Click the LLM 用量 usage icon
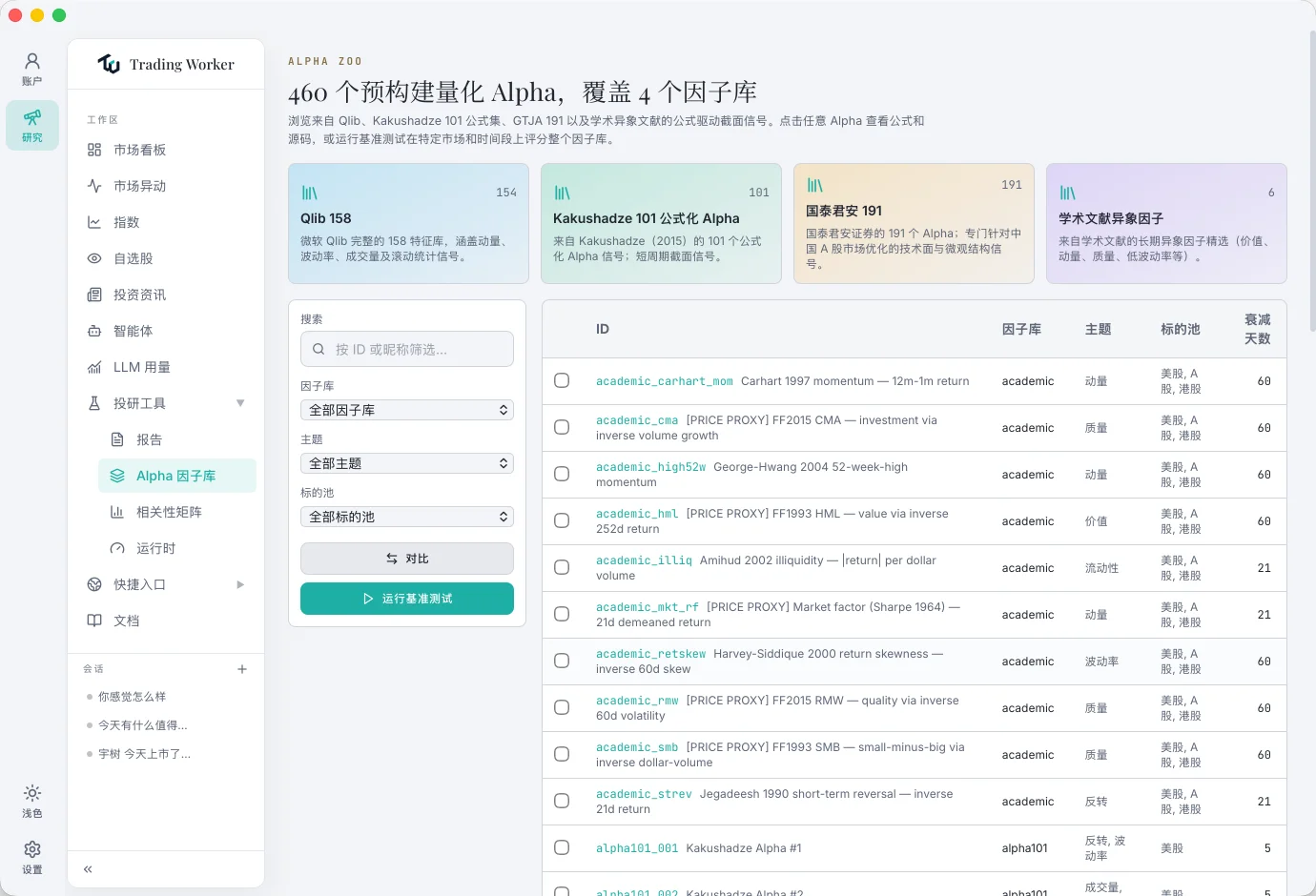This screenshot has width=1316, height=896. (94, 367)
